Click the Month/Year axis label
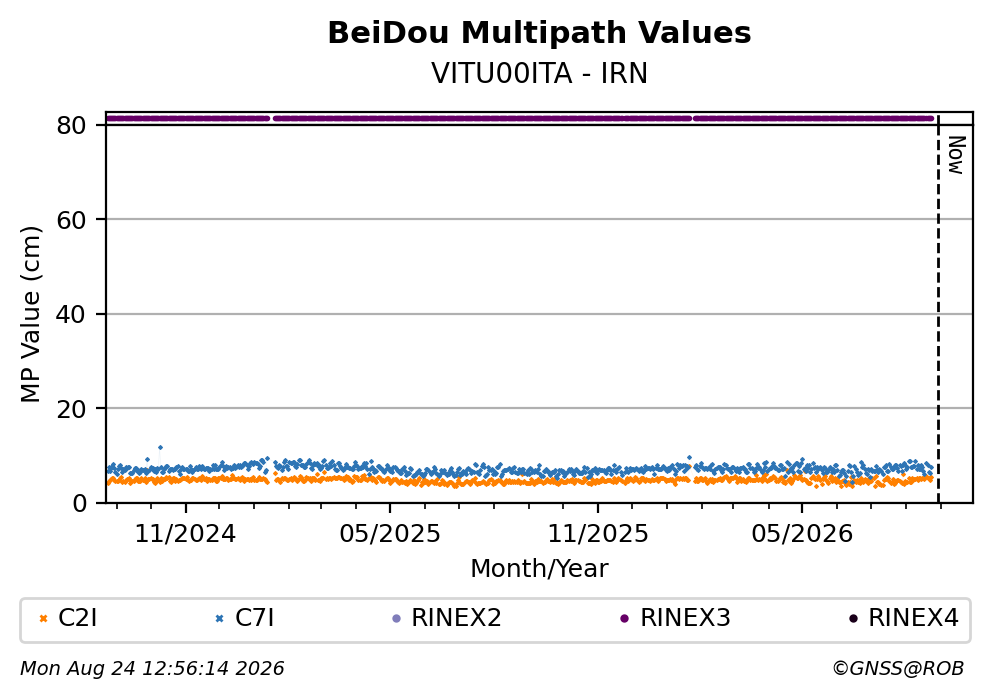 (x=539, y=569)
